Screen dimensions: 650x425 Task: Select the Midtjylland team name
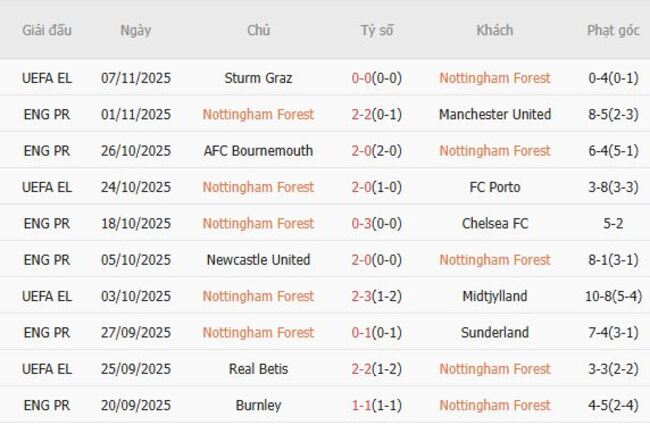pyautogui.click(x=495, y=296)
